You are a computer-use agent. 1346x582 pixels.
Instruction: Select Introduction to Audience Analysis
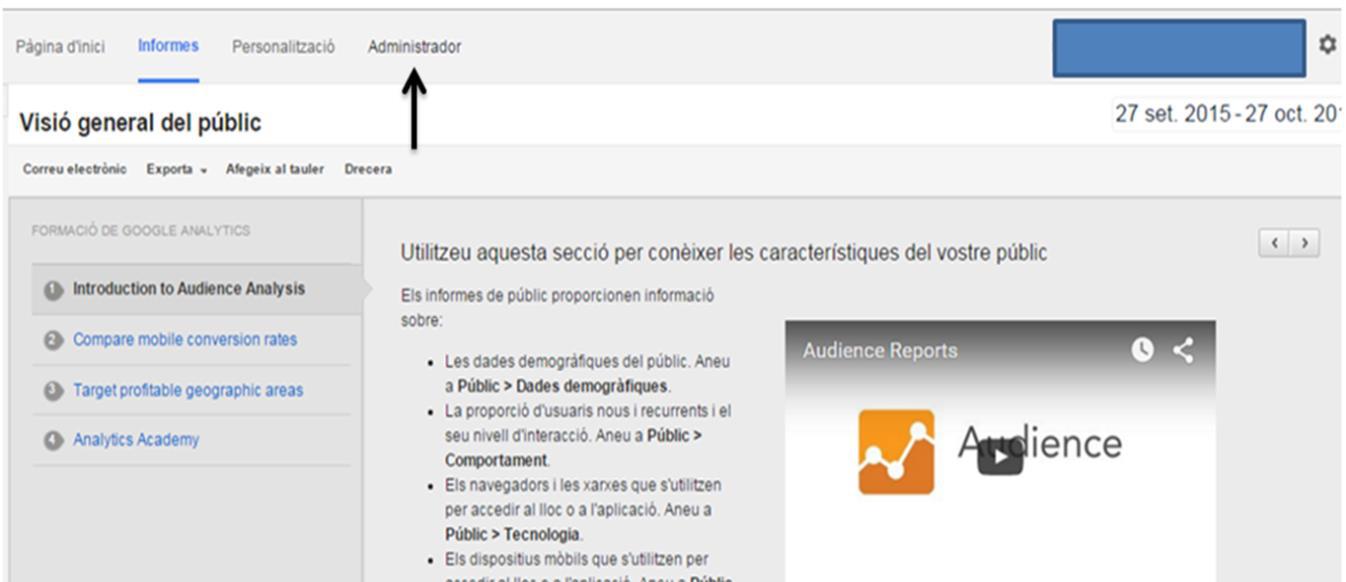coord(189,289)
